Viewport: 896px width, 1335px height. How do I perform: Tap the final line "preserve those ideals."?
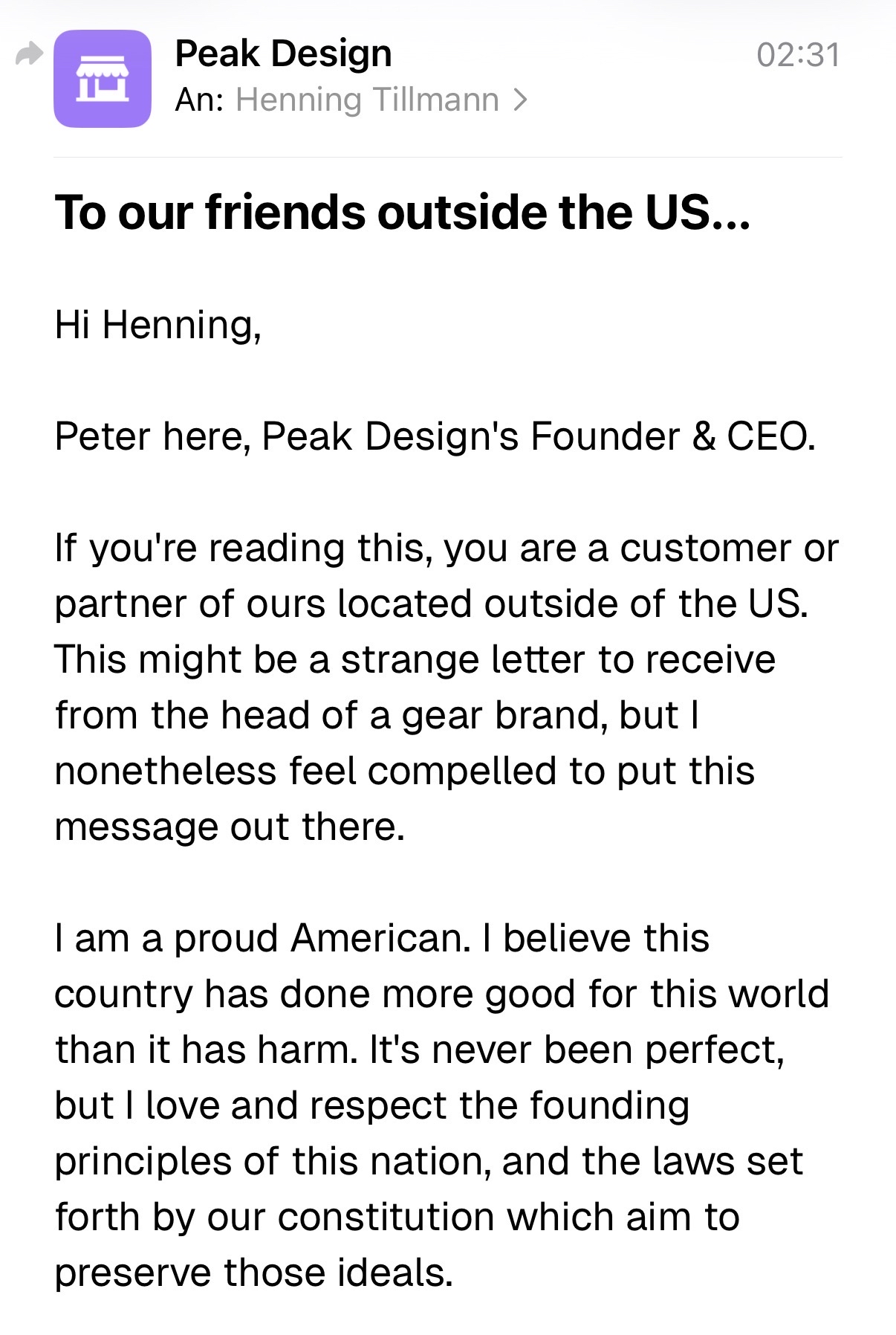point(253,1273)
